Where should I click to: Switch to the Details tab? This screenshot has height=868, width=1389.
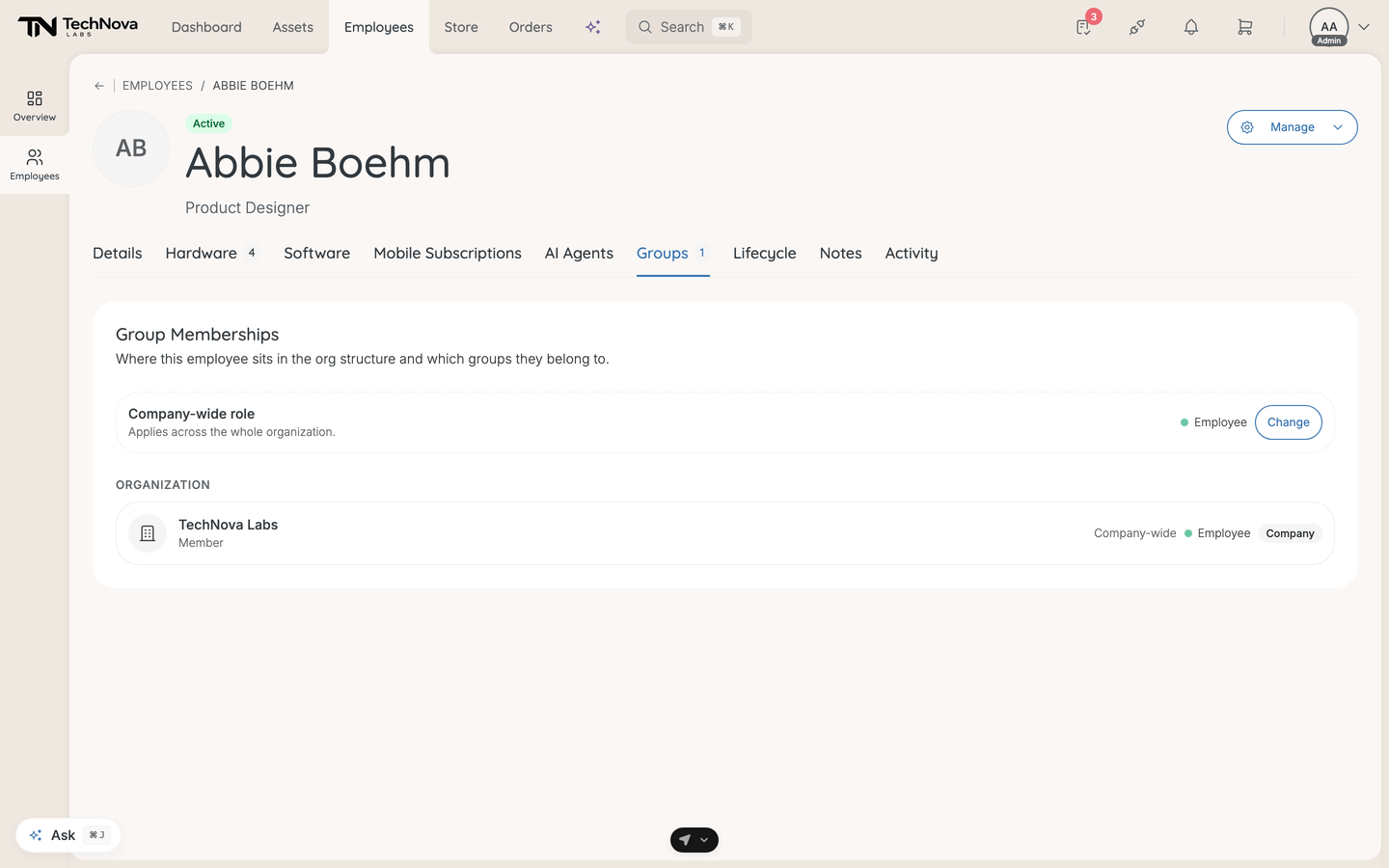pos(118,254)
